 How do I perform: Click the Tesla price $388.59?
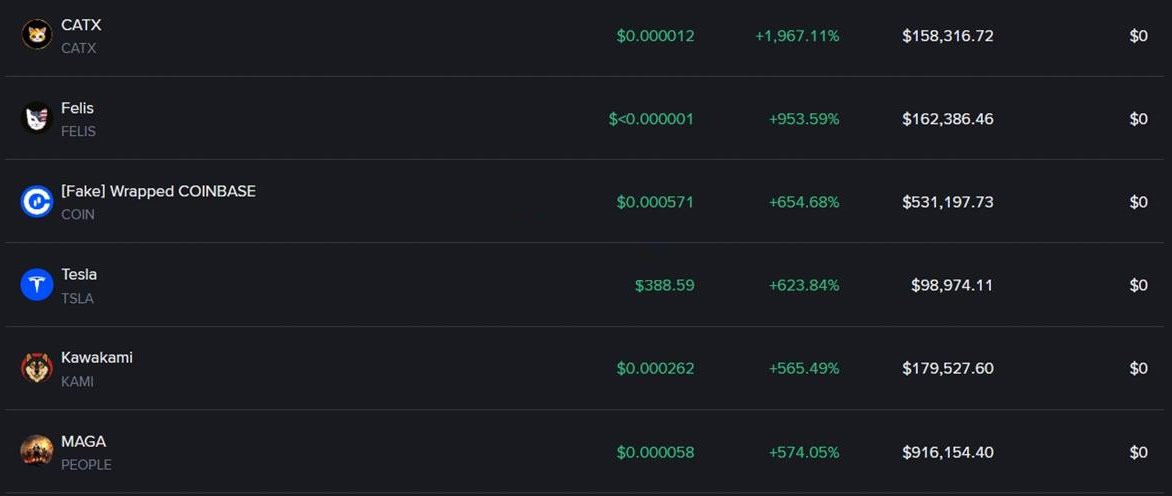[664, 285]
